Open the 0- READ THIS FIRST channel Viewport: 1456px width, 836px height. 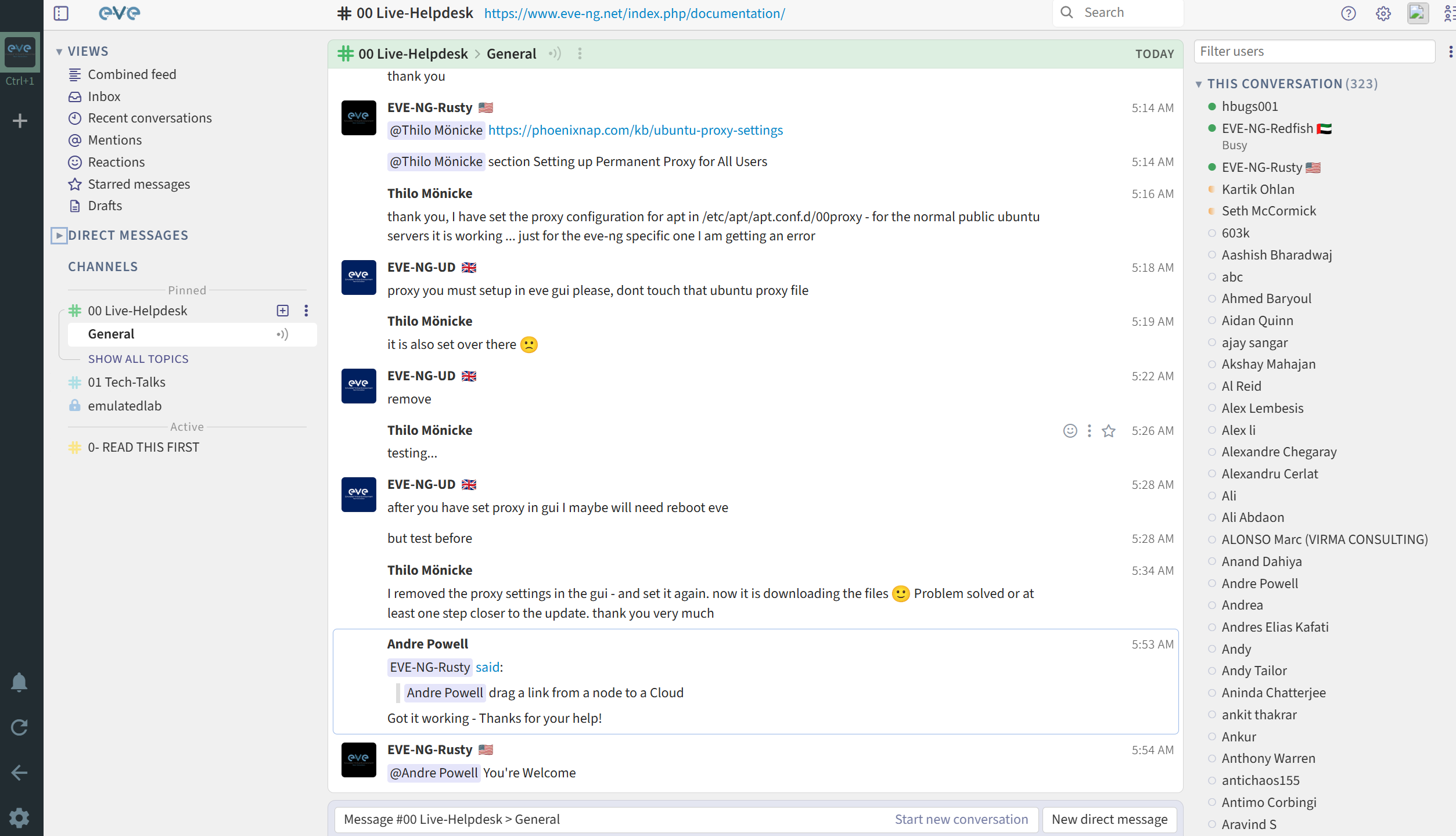click(143, 447)
